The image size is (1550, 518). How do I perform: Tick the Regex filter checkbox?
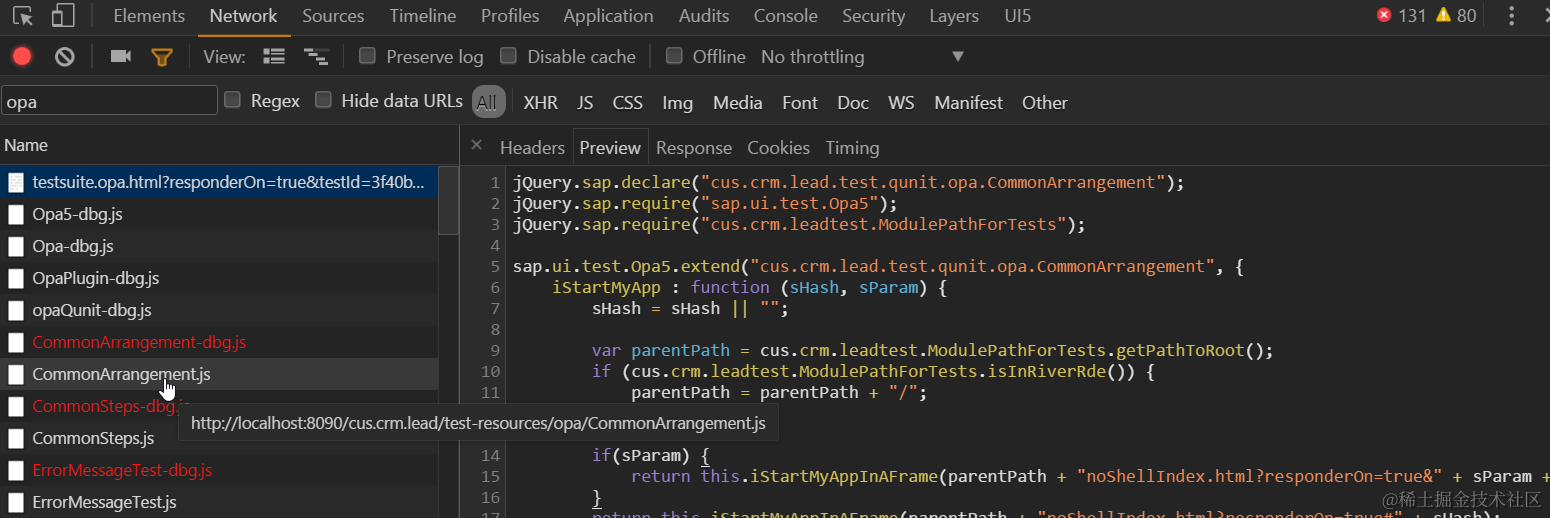pos(232,99)
